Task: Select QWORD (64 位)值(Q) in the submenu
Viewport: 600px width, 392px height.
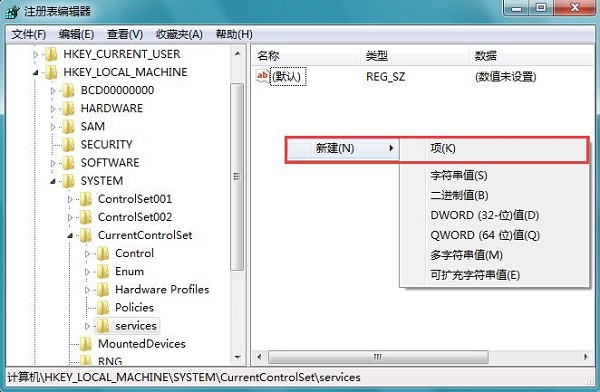Action: pyautogui.click(x=494, y=235)
